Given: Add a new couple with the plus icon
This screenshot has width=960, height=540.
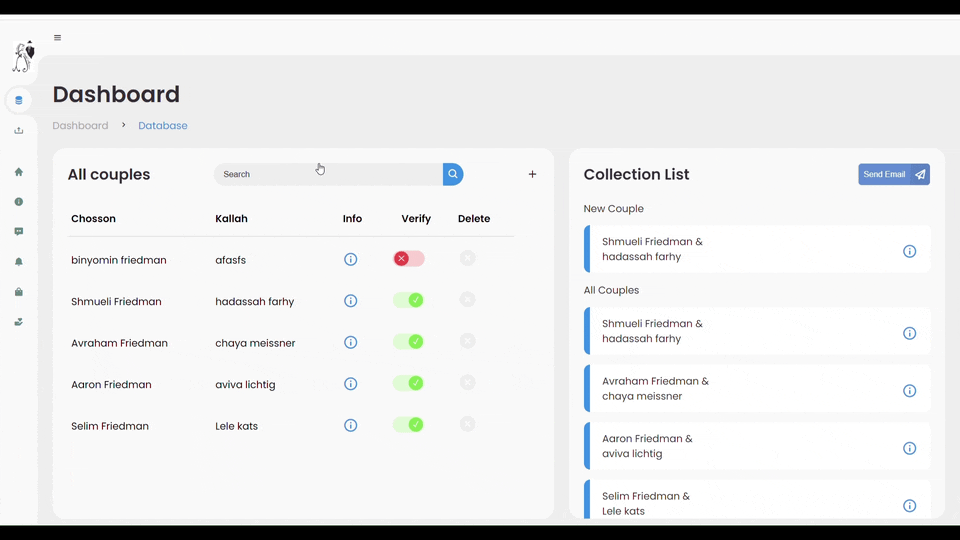Looking at the screenshot, I should pos(533,174).
